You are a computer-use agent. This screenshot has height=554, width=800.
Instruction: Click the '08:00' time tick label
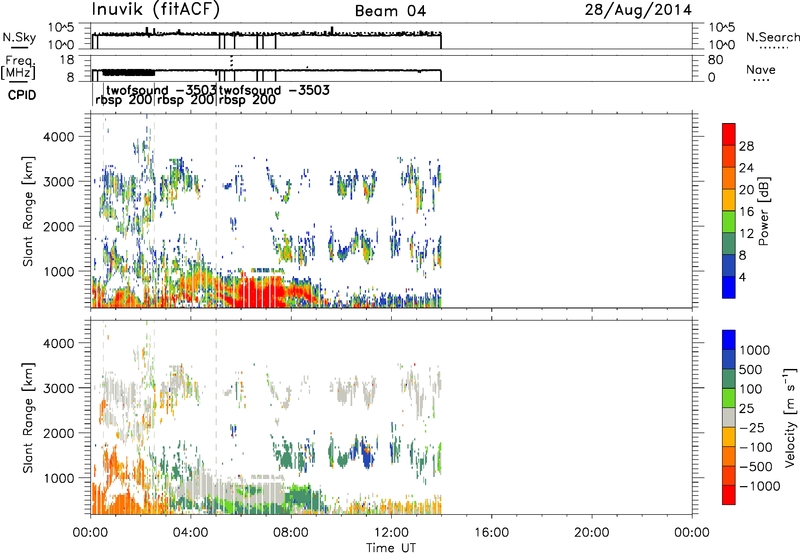tap(291, 533)
